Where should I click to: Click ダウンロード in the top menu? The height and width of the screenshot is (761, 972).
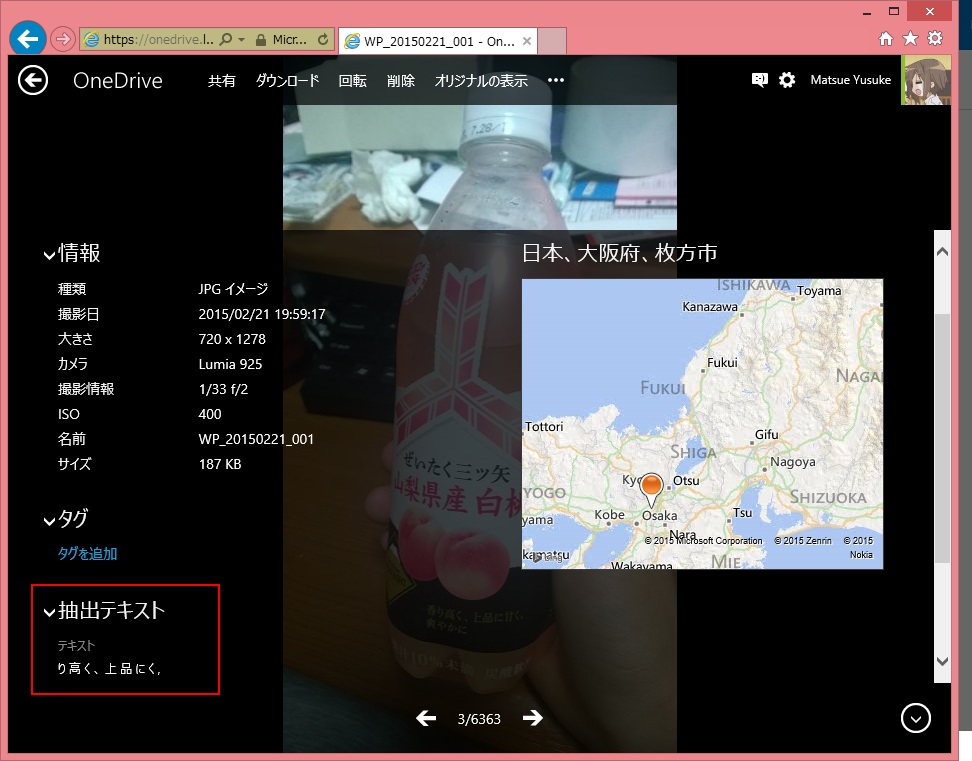(287, 81)
